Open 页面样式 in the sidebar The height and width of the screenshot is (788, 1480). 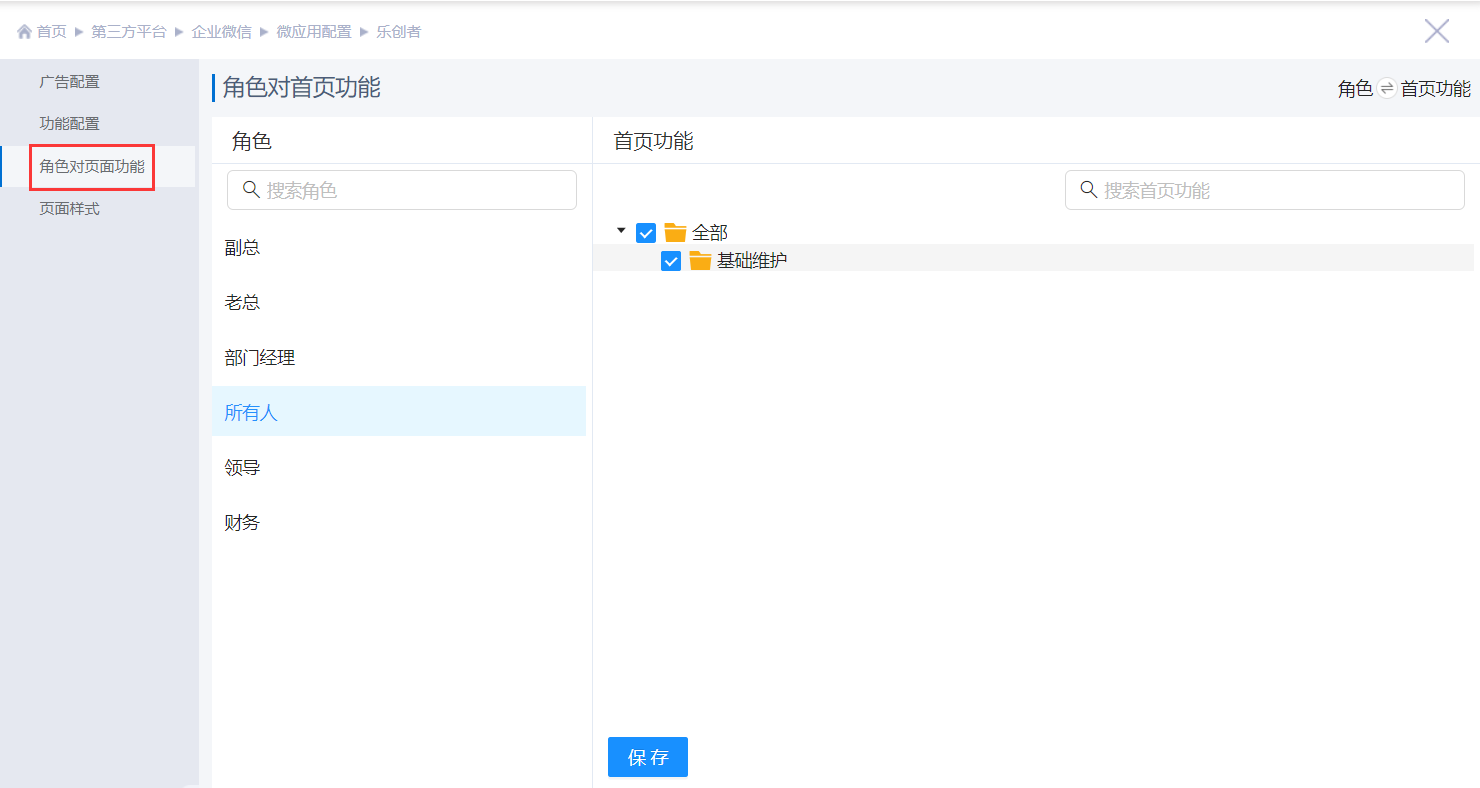pyautogui.click(x=69, y=209)
